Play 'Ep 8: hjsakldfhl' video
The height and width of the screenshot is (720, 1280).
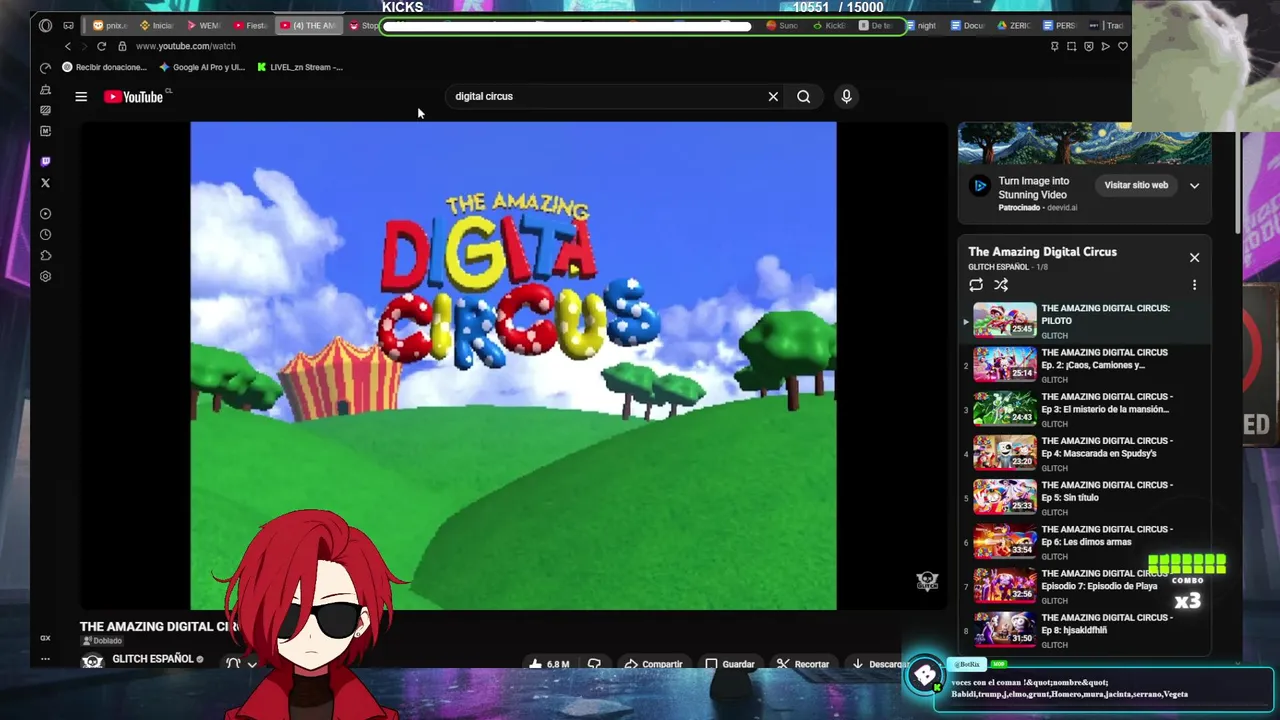tap(1085, 630)
